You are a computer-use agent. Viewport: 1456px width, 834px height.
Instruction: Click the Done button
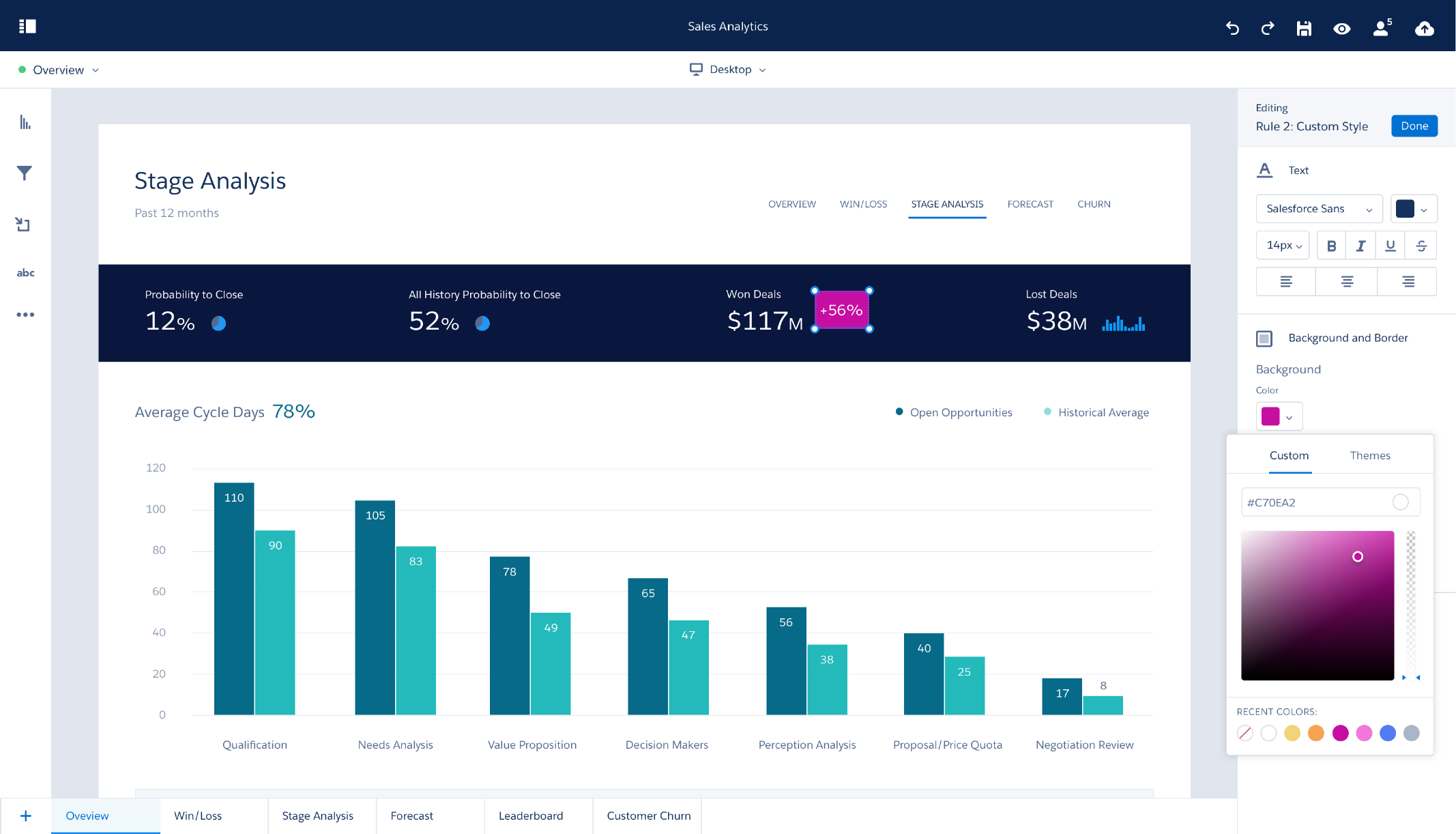(1414, 126)
